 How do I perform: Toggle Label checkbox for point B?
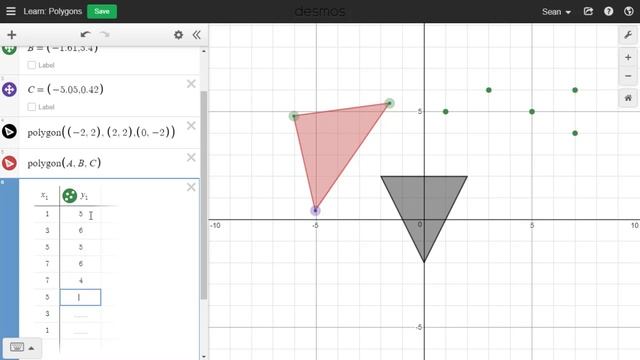[31, 65]
